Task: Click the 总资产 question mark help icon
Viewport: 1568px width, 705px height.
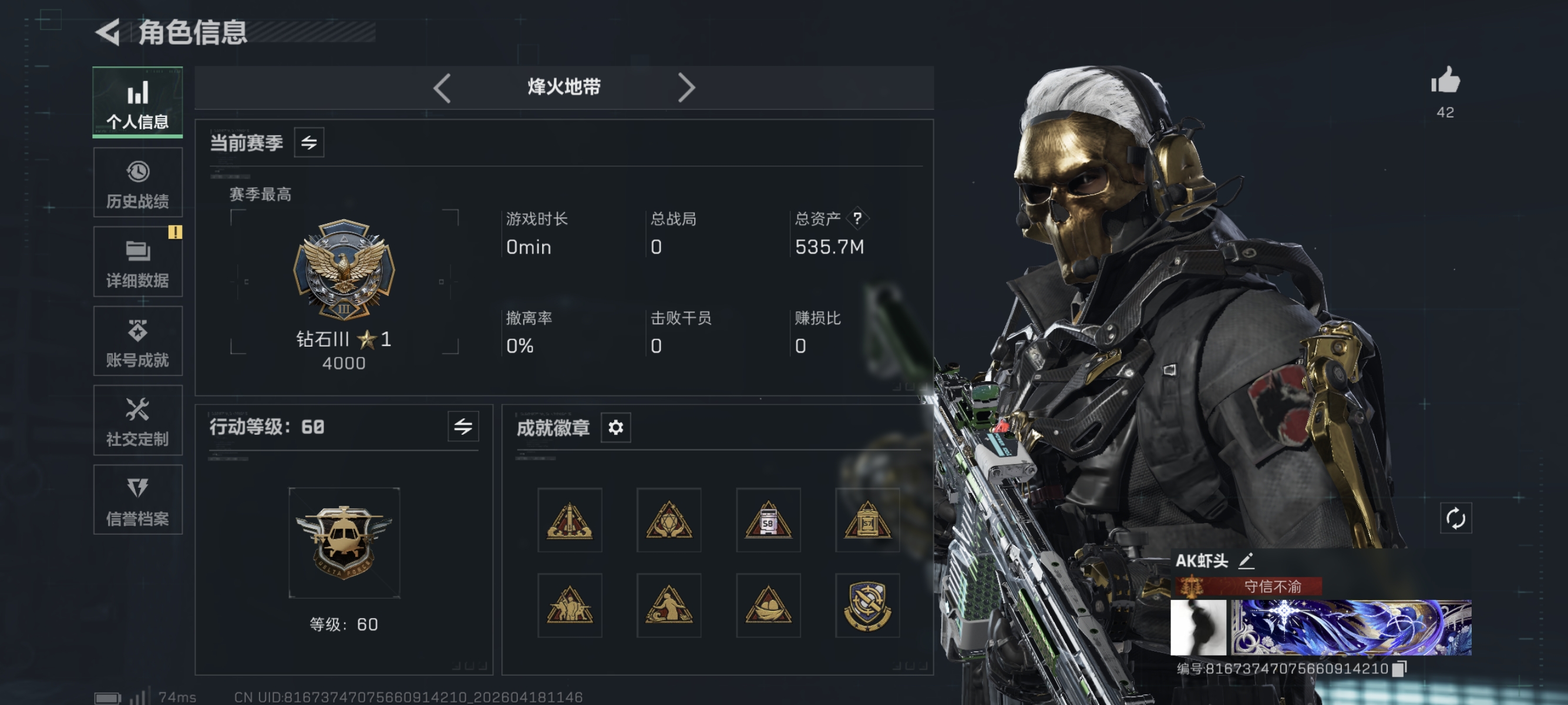Action: point(857,218)
